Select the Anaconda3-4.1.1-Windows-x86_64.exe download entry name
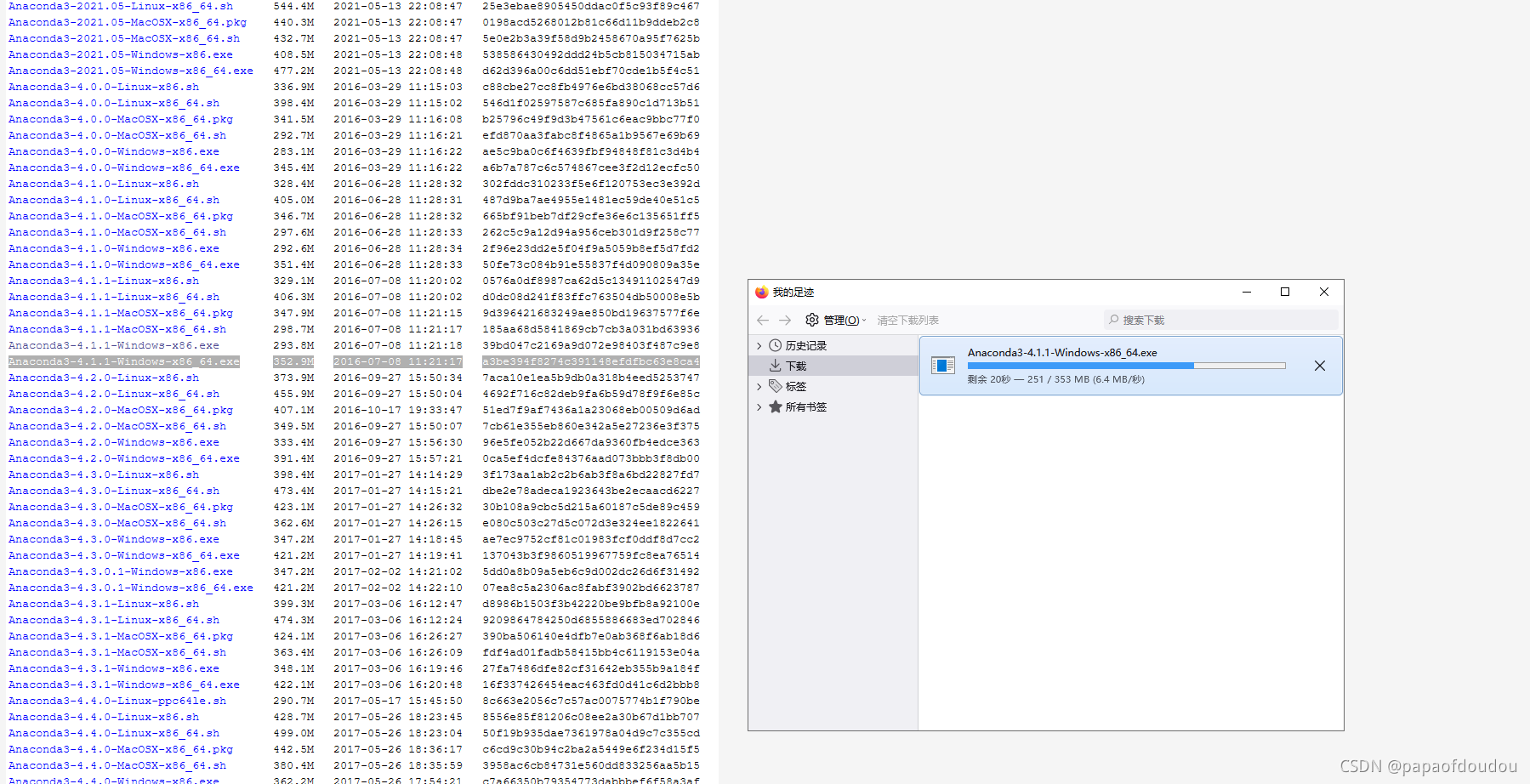The width and height of the screenshot is (1530, 784). 1062,353
